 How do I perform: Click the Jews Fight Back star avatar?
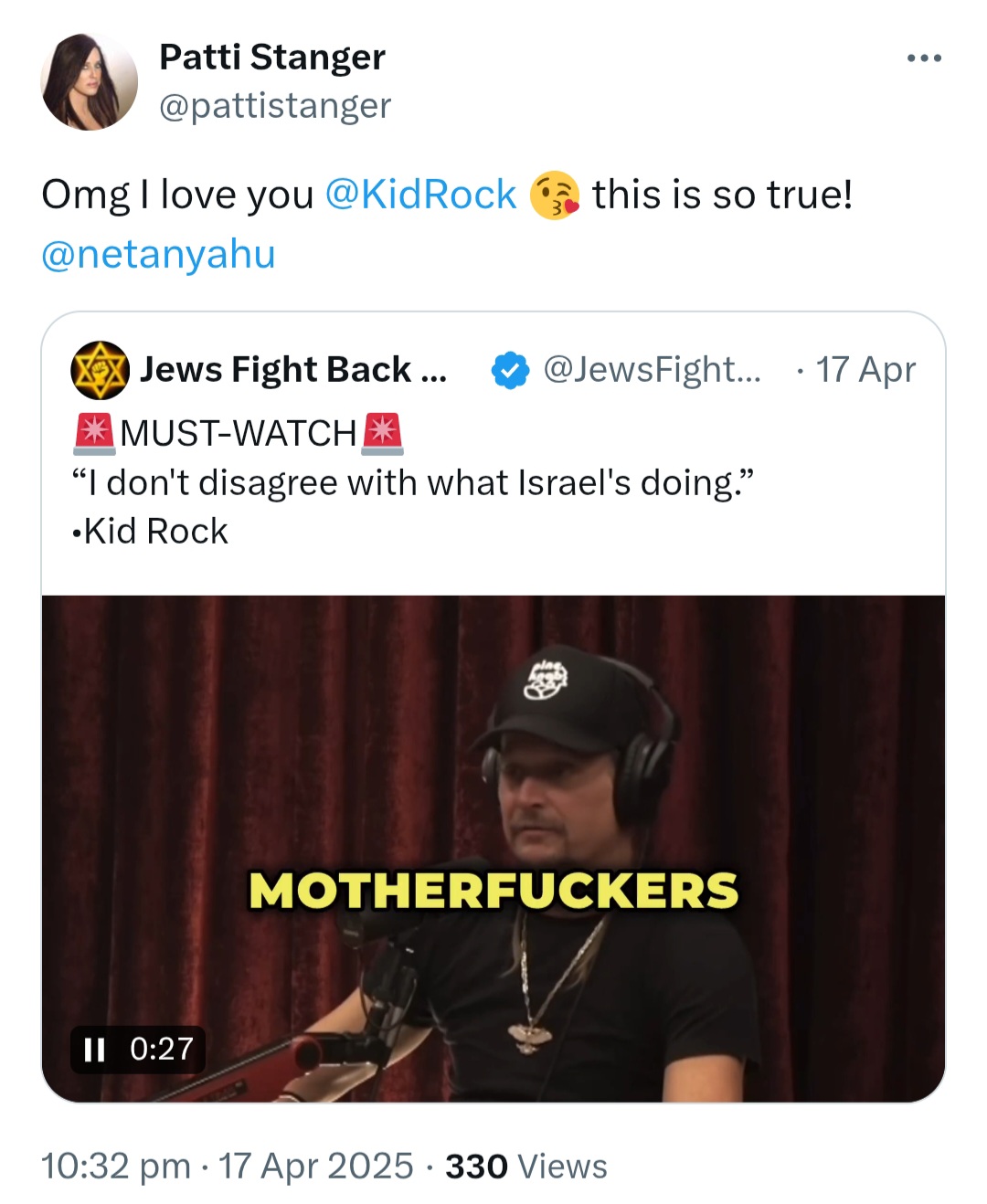(100, 370)
